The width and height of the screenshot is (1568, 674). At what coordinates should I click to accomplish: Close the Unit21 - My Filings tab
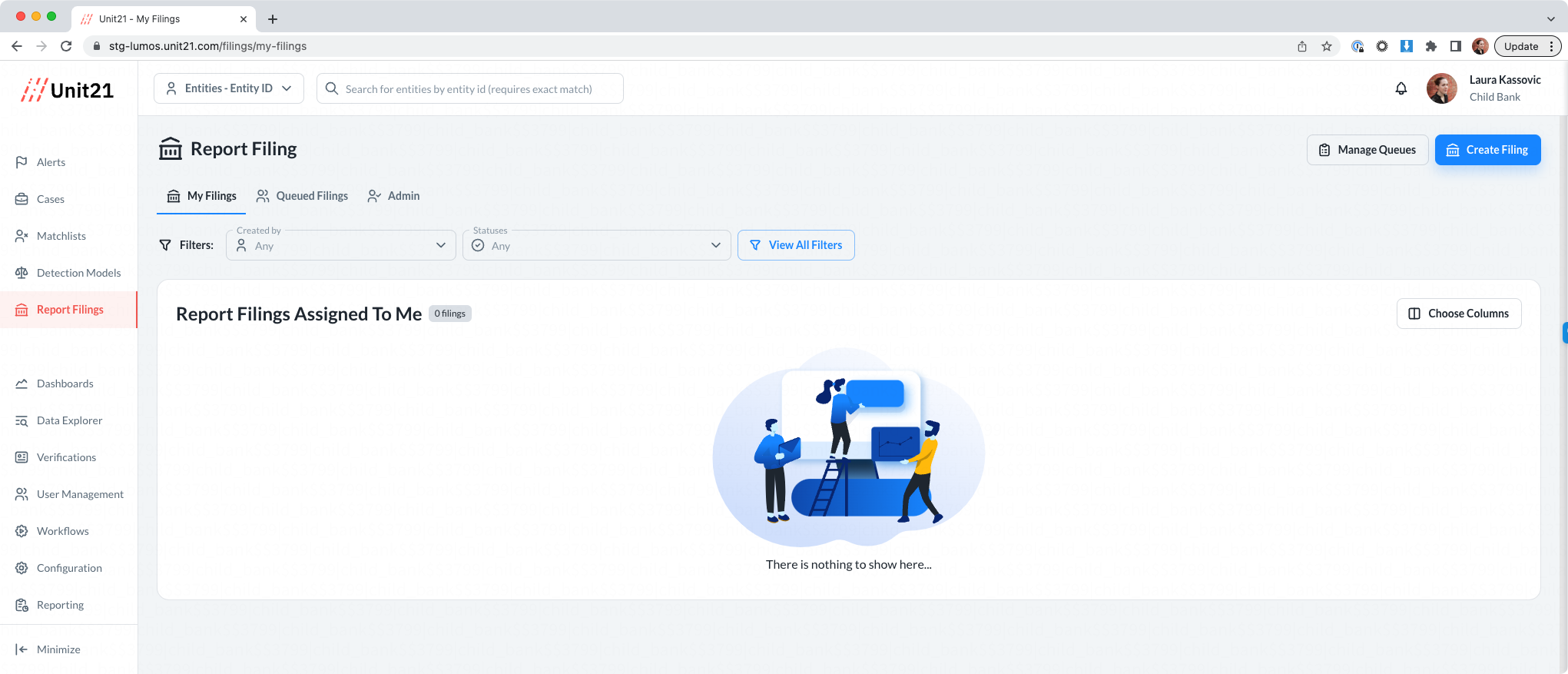(x=244, y=19)
